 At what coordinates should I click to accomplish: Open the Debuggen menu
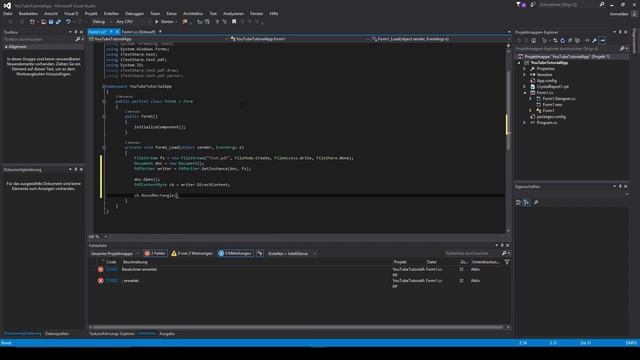pos(134,13)
